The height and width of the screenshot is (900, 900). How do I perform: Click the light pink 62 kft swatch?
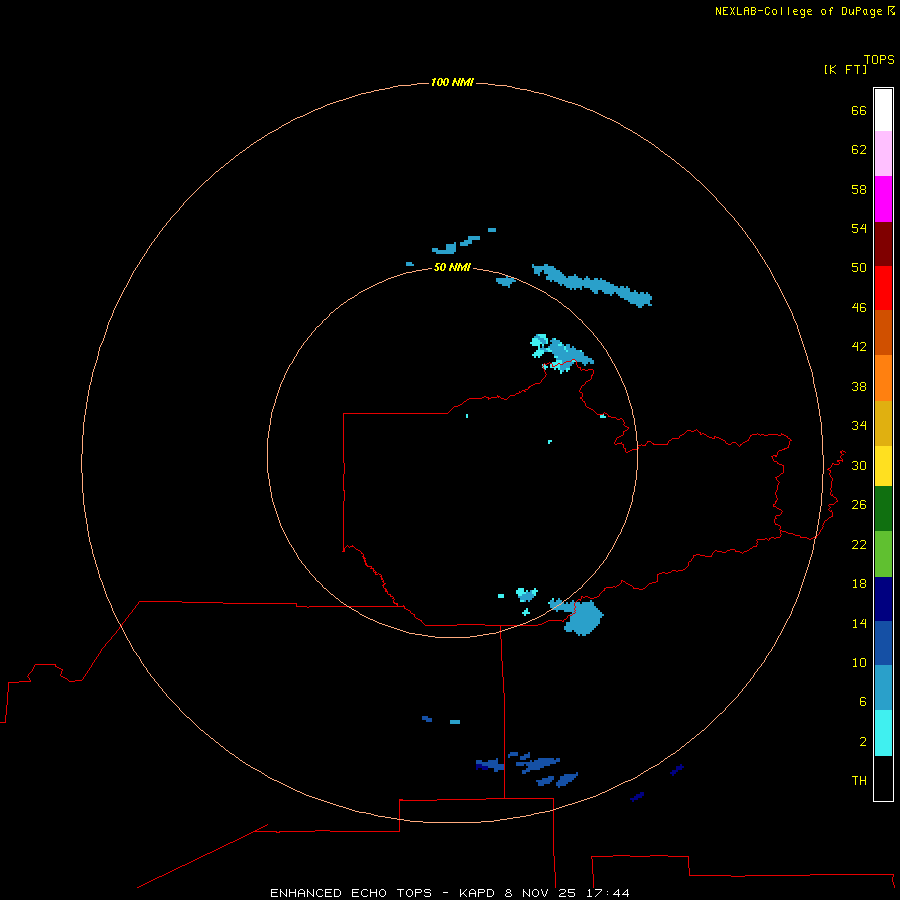click(883, 153)
